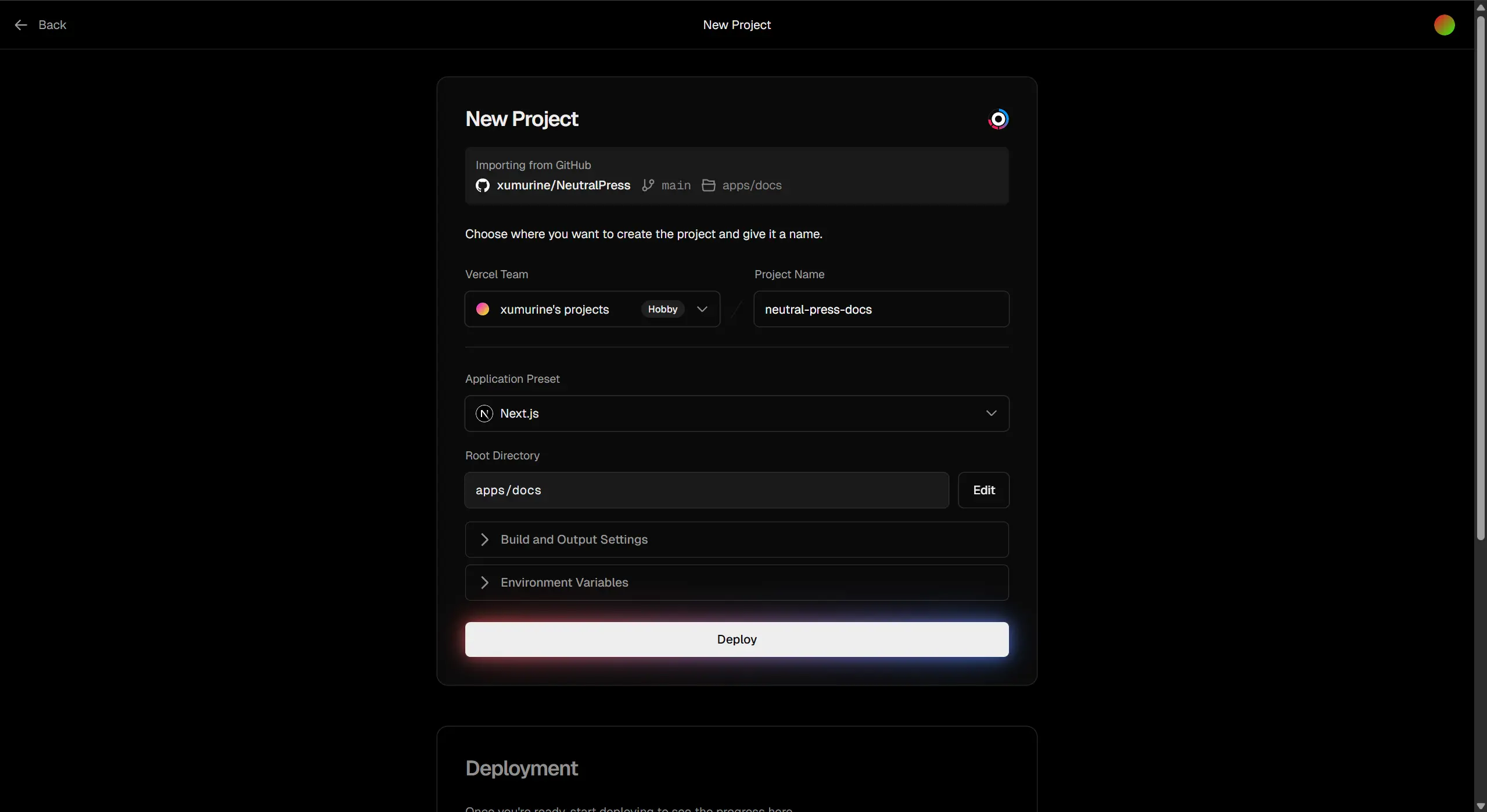Click the circular logo icon in card
The image size is (1487, 812).
[x=998, y=119]
